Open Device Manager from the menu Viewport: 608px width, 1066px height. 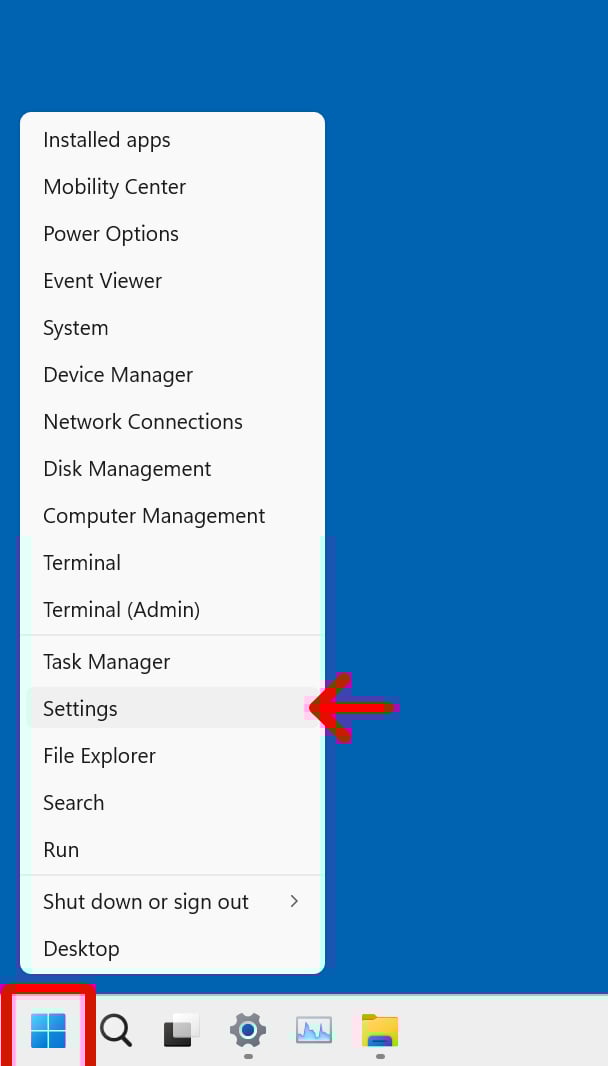click(118, 375)
